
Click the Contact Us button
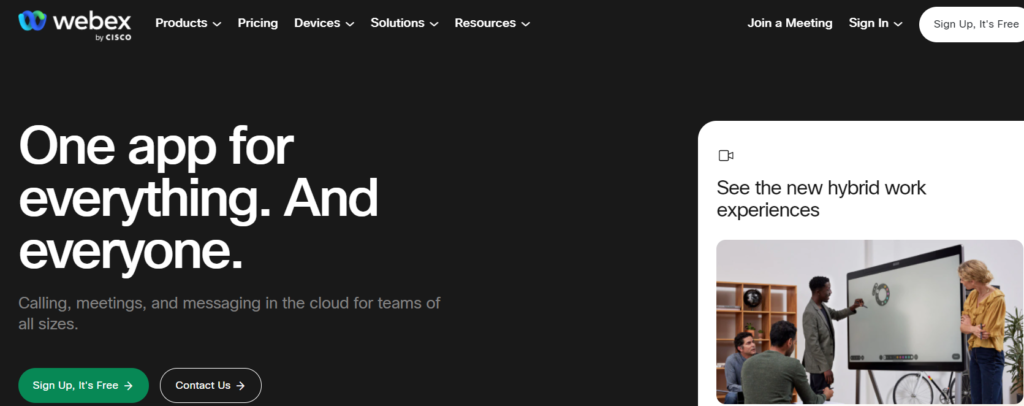[x=210, y=386]
